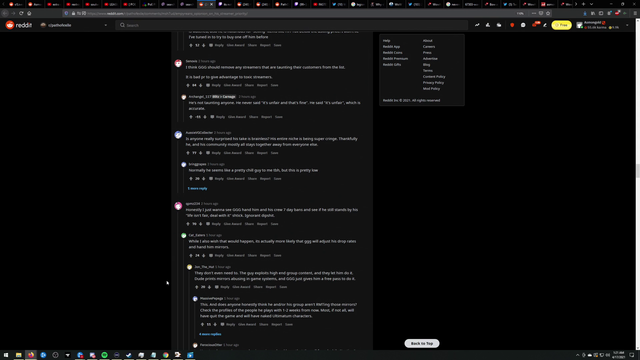Upvote bringgrapes' pretty chill guy comment
Screen dimensions: 640x360
191,178
